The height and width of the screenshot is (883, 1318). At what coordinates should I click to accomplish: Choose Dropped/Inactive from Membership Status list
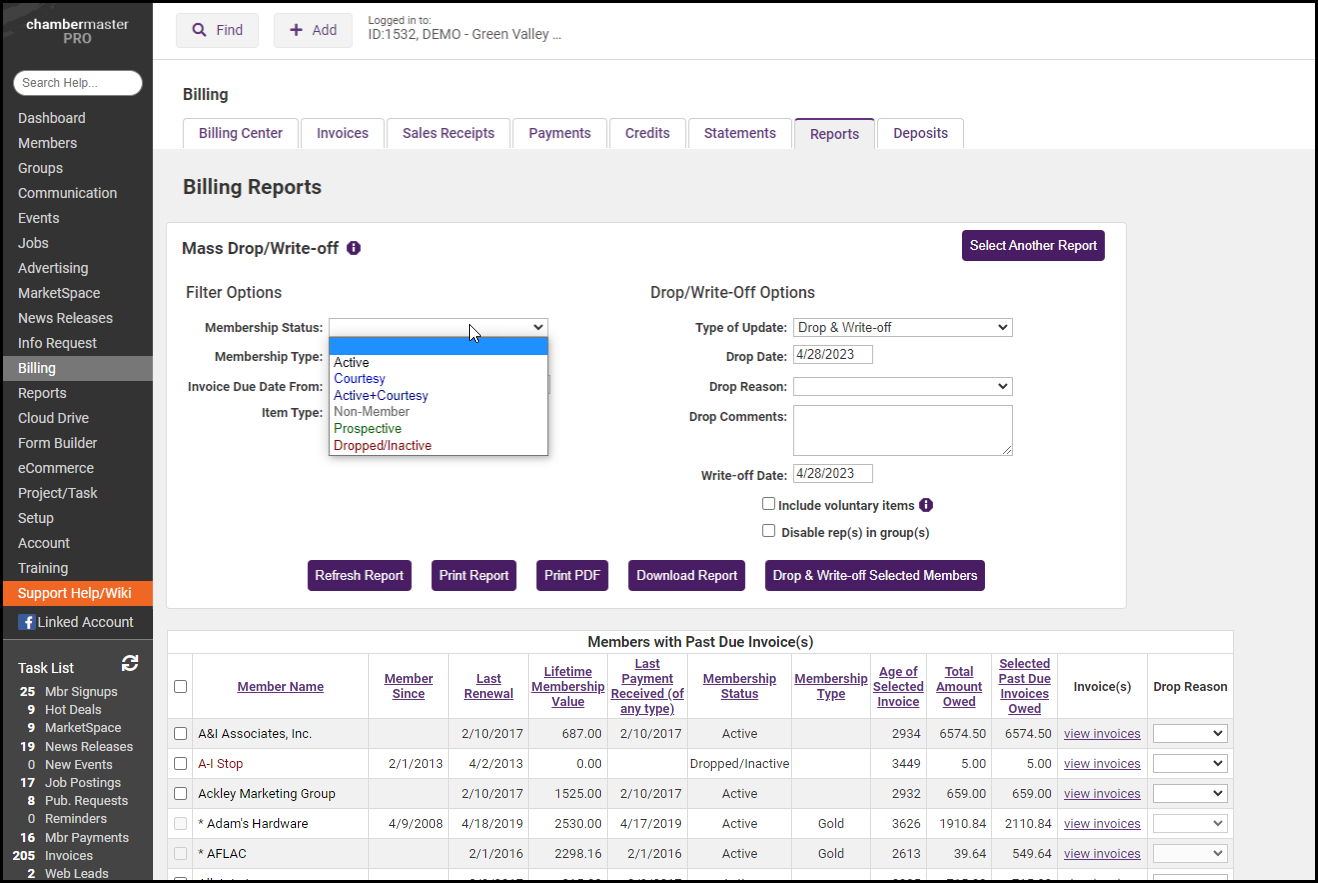(x=382, y=445)
